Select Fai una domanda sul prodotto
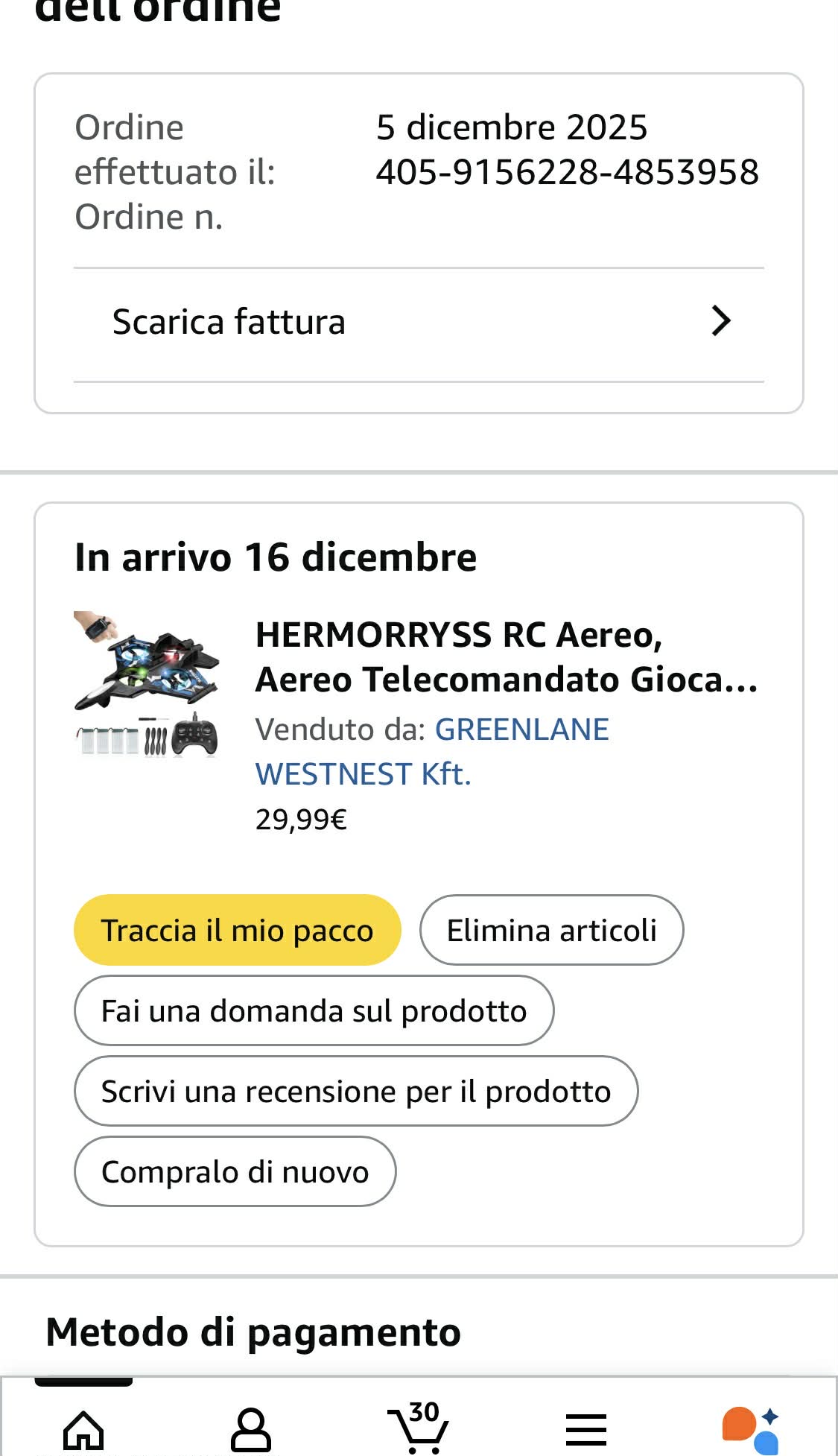Screen dimensions: 838x1456 [x=314, y=1010]
